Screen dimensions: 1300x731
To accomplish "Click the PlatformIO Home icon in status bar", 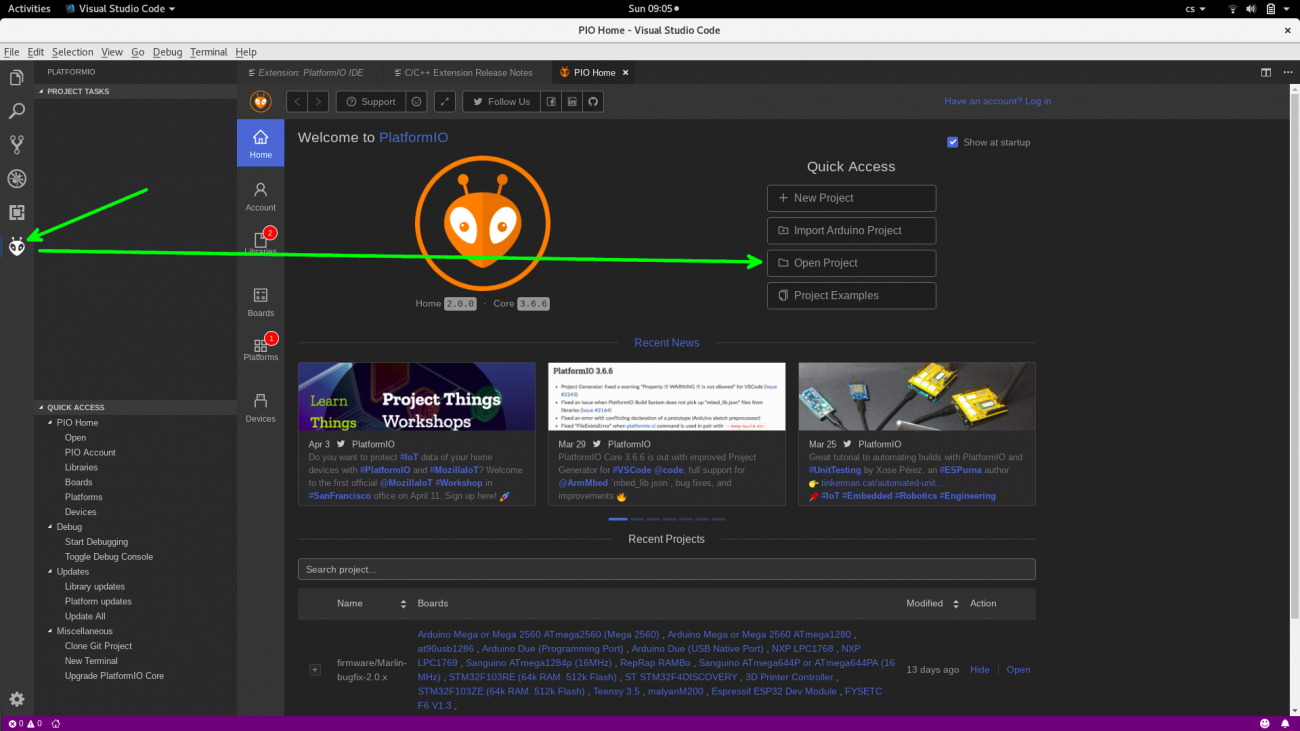I will pos(56,723).
